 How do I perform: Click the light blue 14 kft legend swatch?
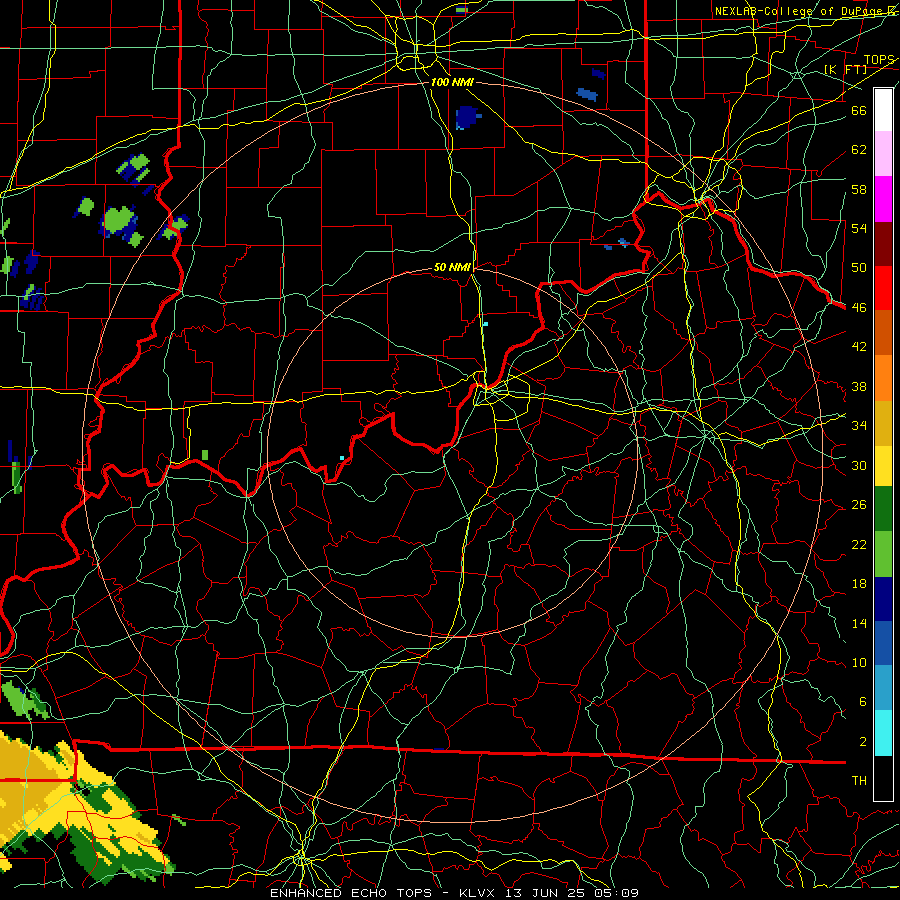(x=883, y=688)
